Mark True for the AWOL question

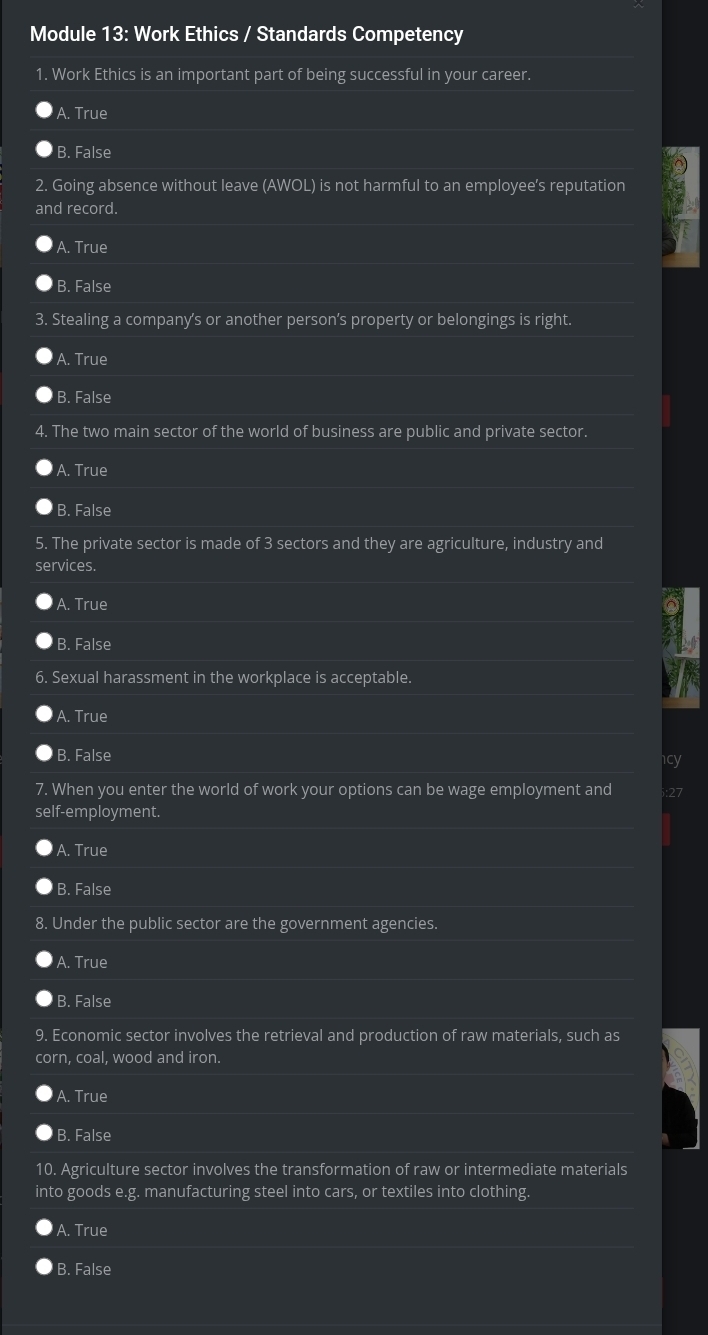point(44,244)
